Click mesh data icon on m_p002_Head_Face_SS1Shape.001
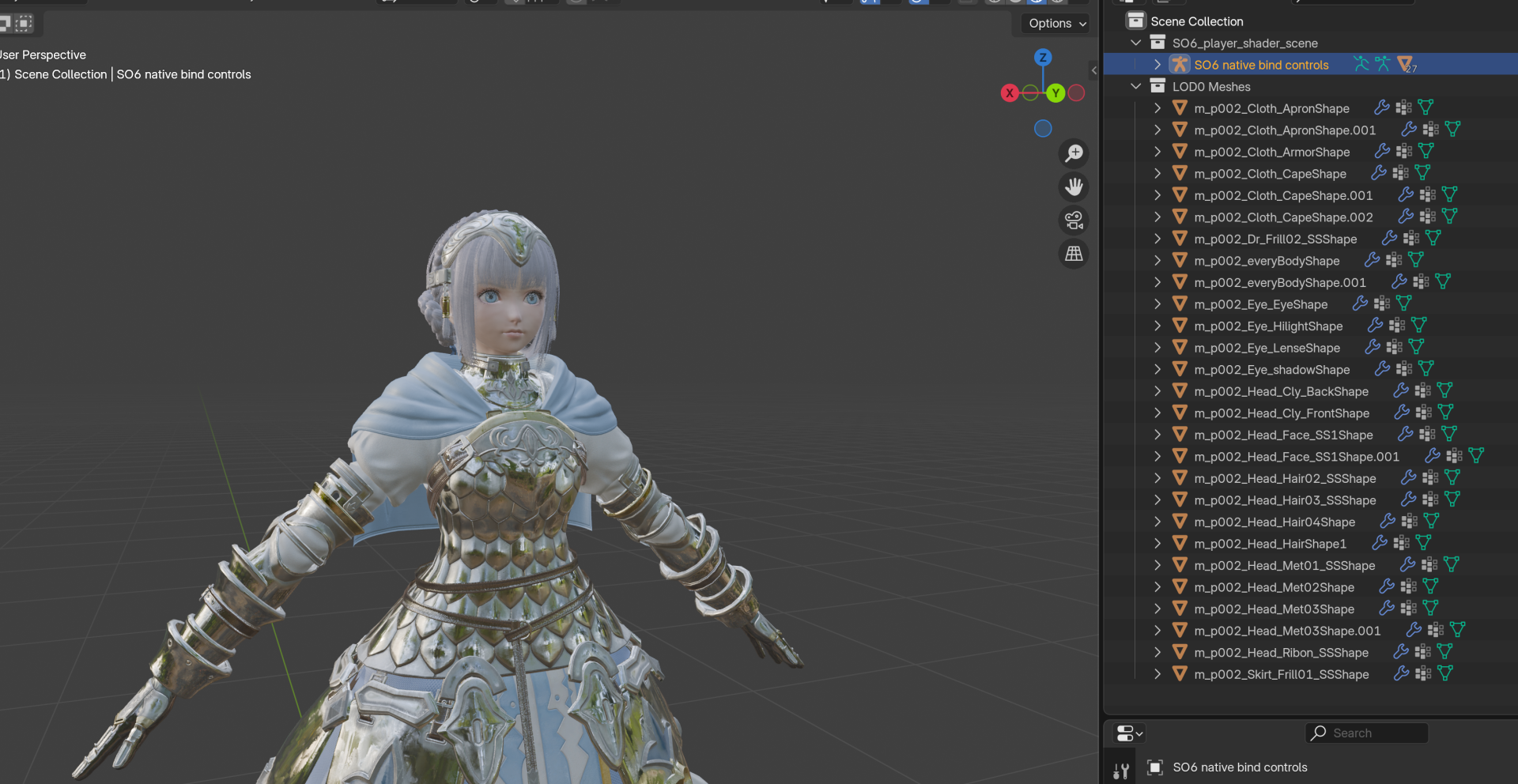This screenshot has width=1518, height=784. click(x=1476, y=456)
